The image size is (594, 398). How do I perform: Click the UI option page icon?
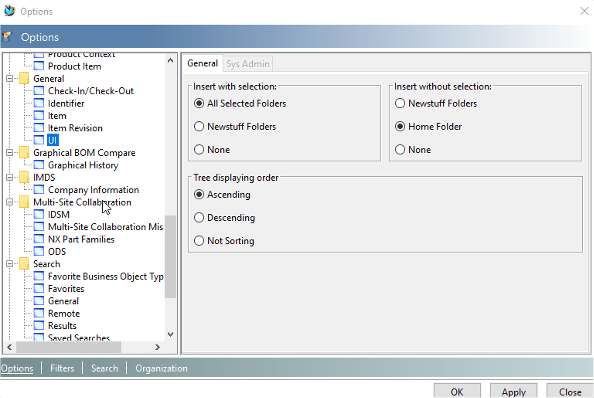tap(39, 140)
